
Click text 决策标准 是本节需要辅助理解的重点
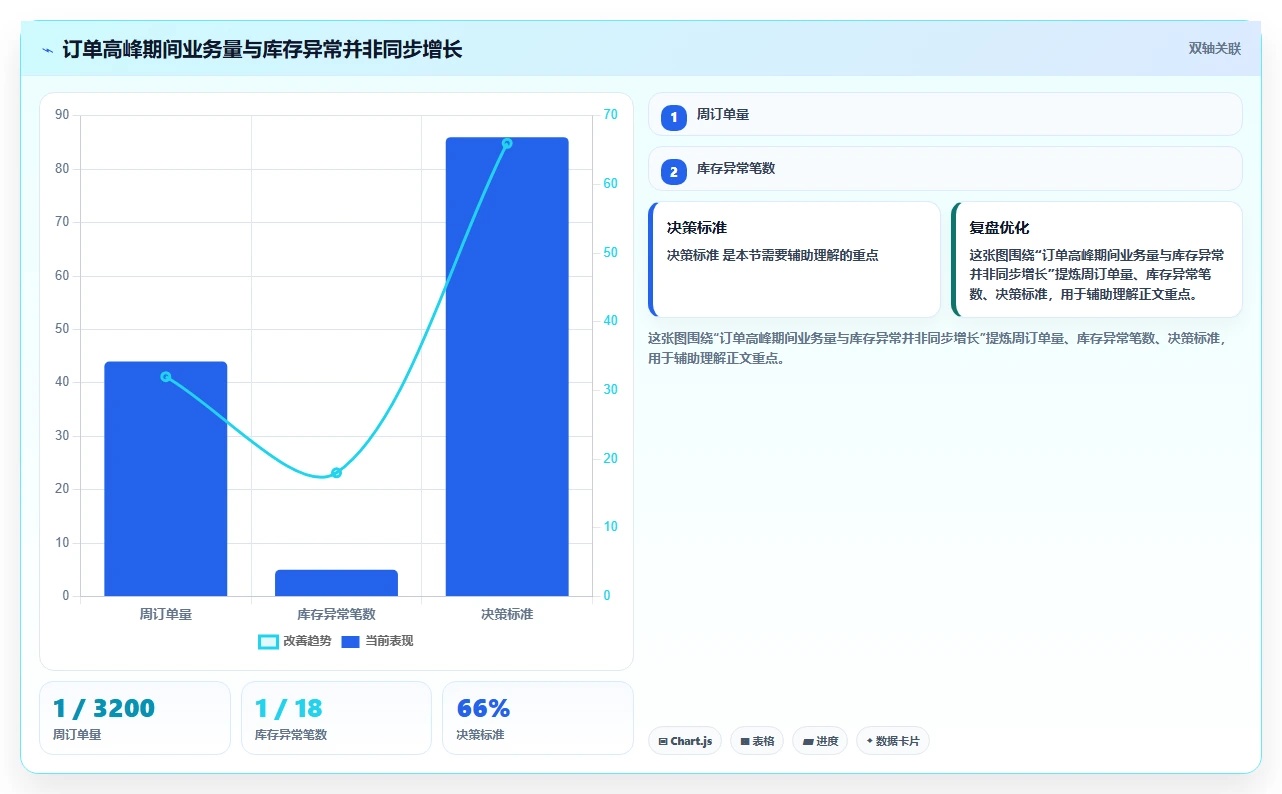pyautogui.click(x=772, y=255)
